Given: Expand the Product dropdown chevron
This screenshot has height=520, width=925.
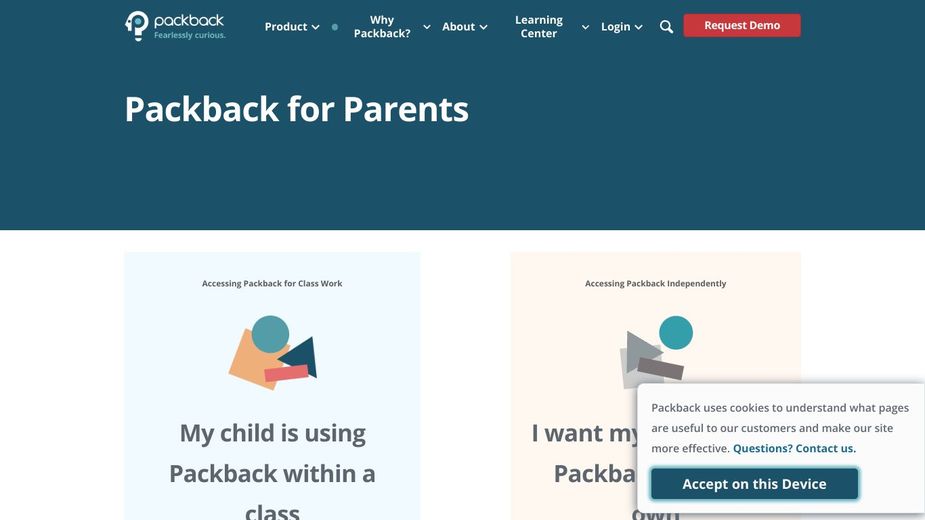Looking at the screenshot, I should point(316,27).
